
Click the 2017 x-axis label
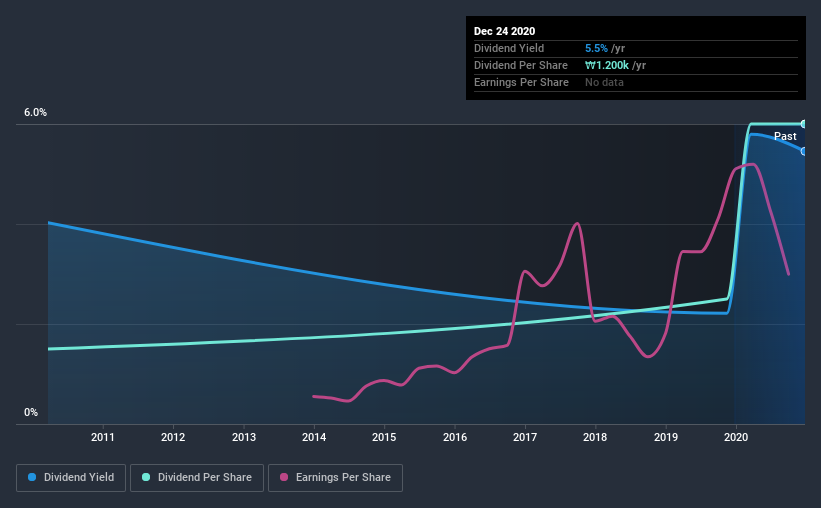coord(525,437)
